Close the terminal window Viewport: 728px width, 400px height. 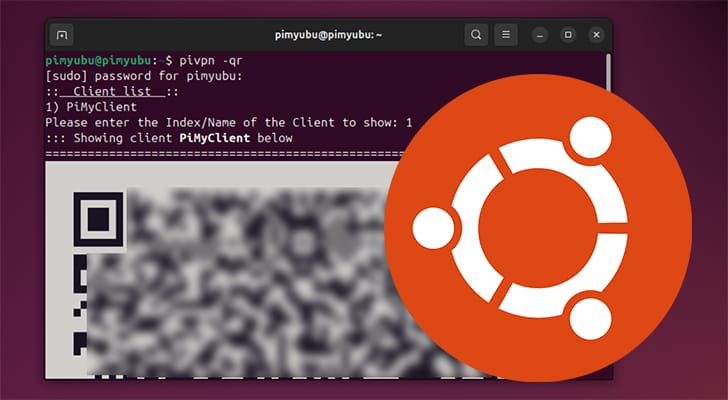(x=597, y=35)
